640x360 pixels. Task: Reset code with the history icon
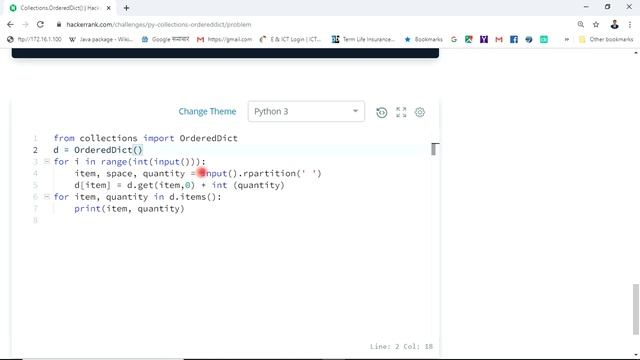coord(382,112)
